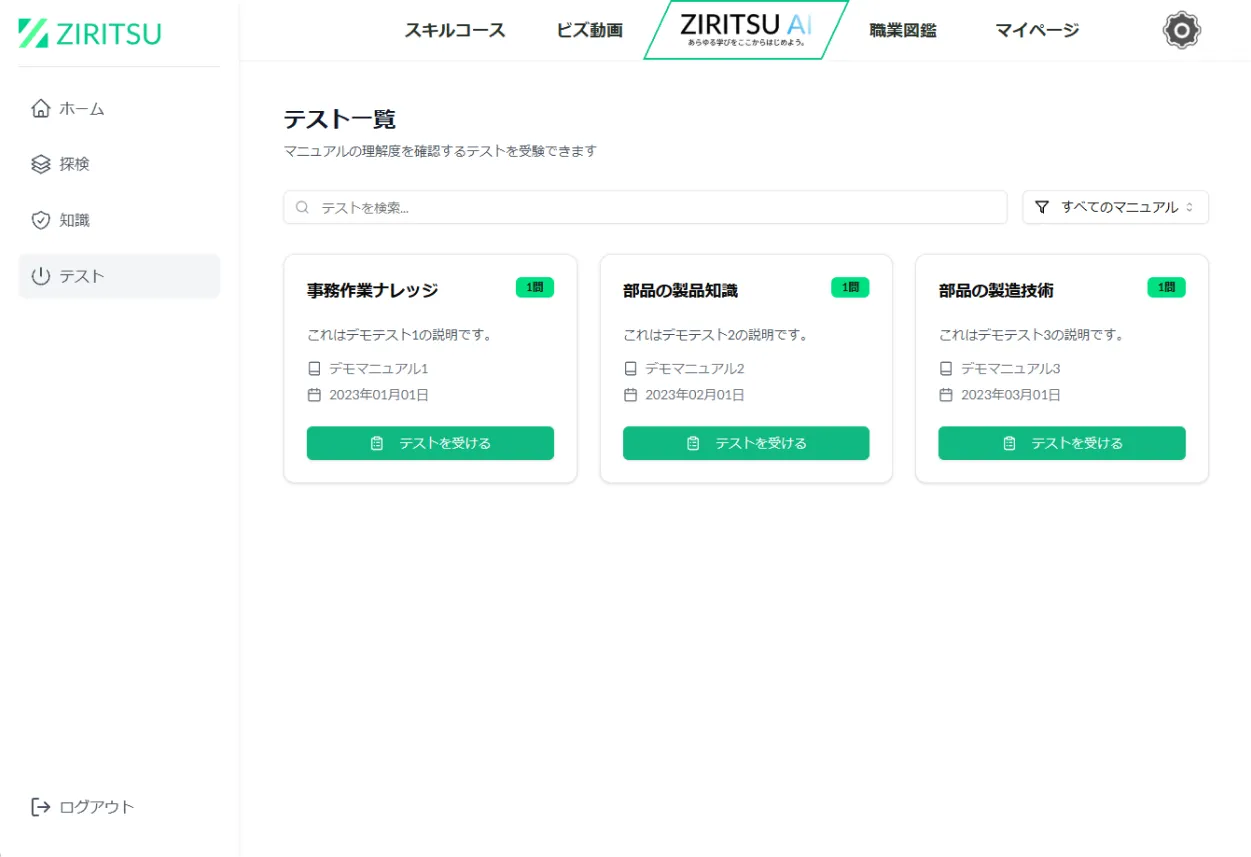Open the 探検 section via its sidebar icon
The width and height of the screenshot is (1251, 857).
click(39, 164)
